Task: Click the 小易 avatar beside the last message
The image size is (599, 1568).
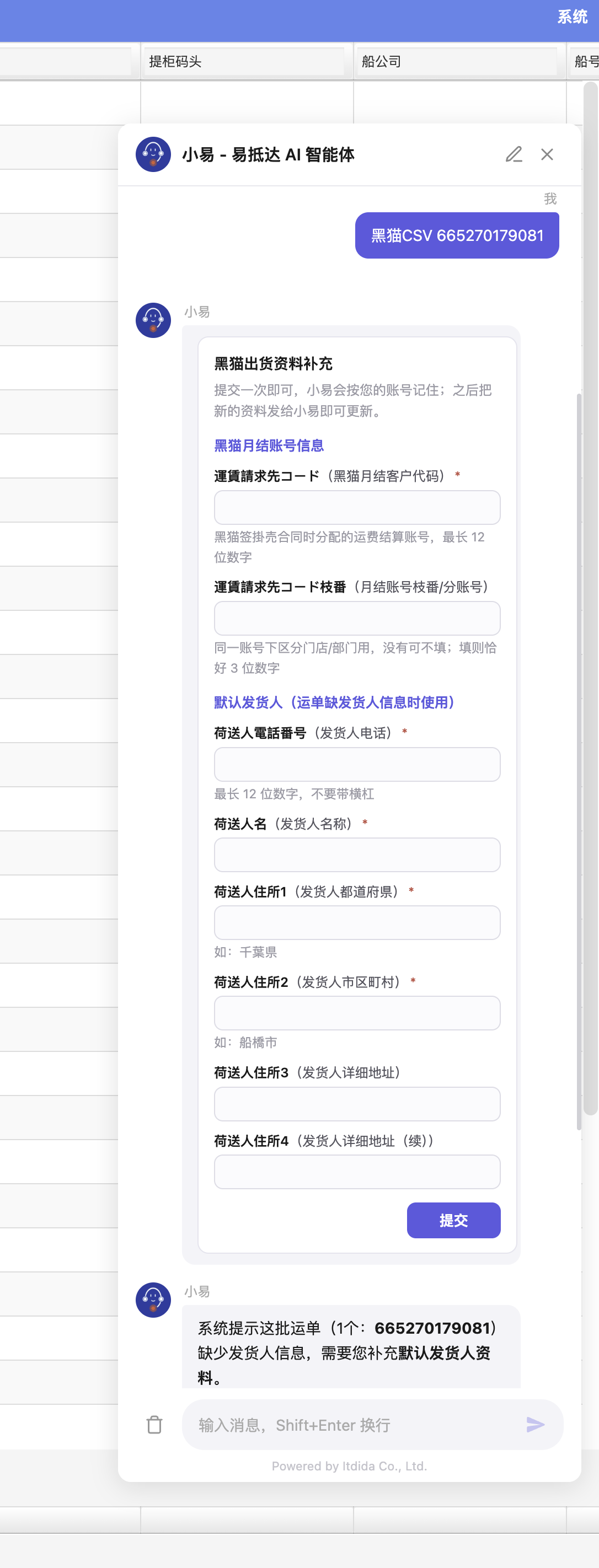Action: pos(153,1300)
